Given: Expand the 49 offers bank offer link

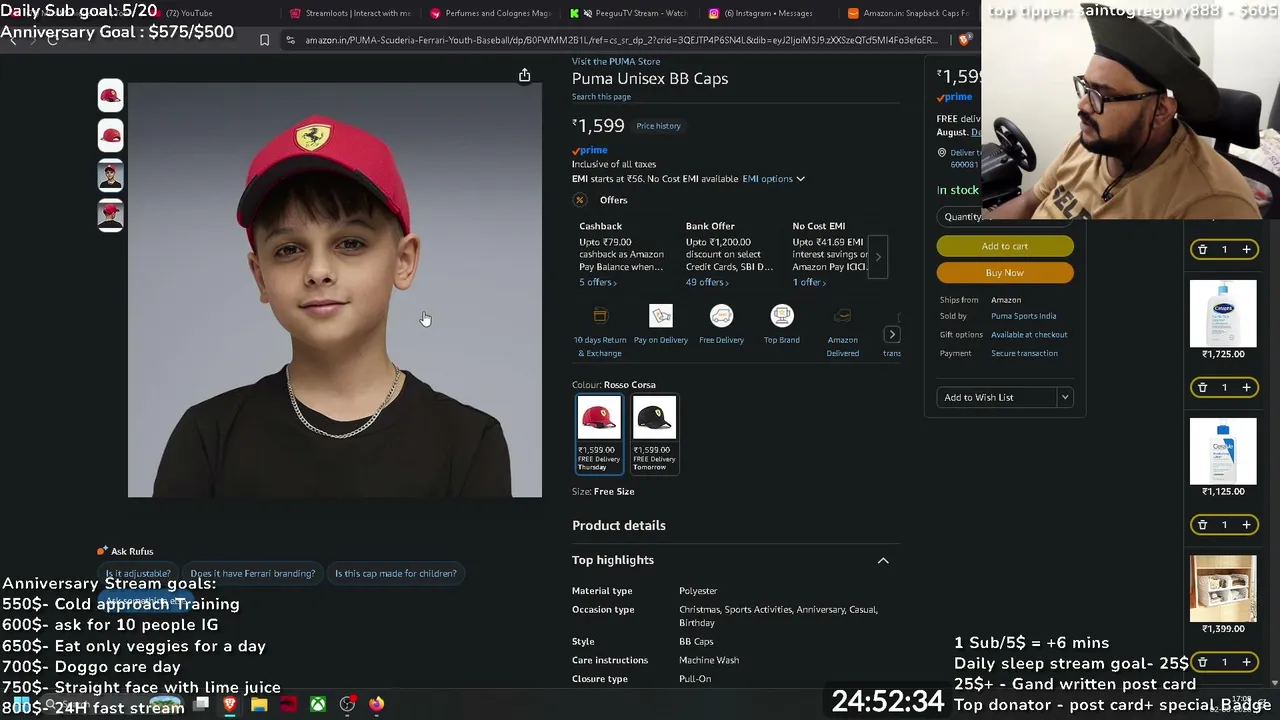Looking at the screenshot, I should point(707,283).
